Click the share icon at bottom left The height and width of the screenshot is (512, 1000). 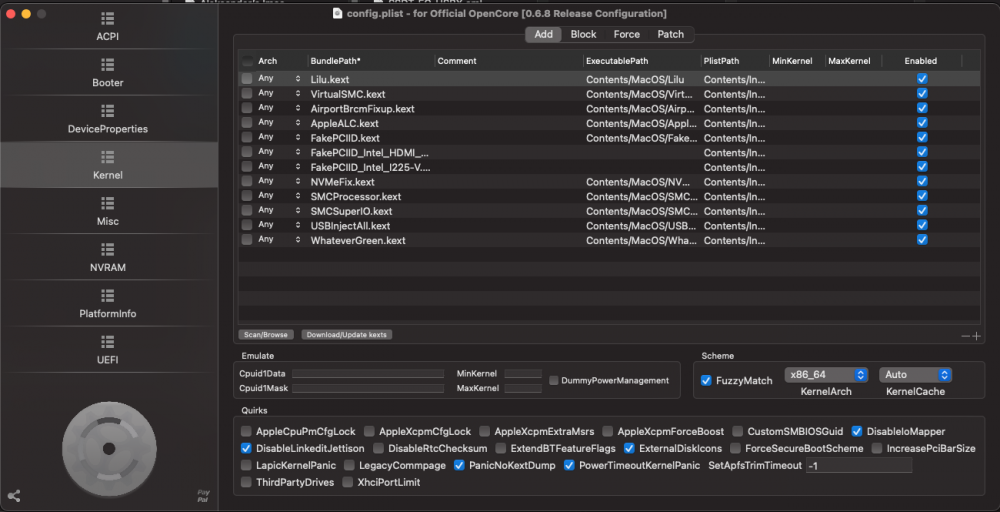[13, 495]
